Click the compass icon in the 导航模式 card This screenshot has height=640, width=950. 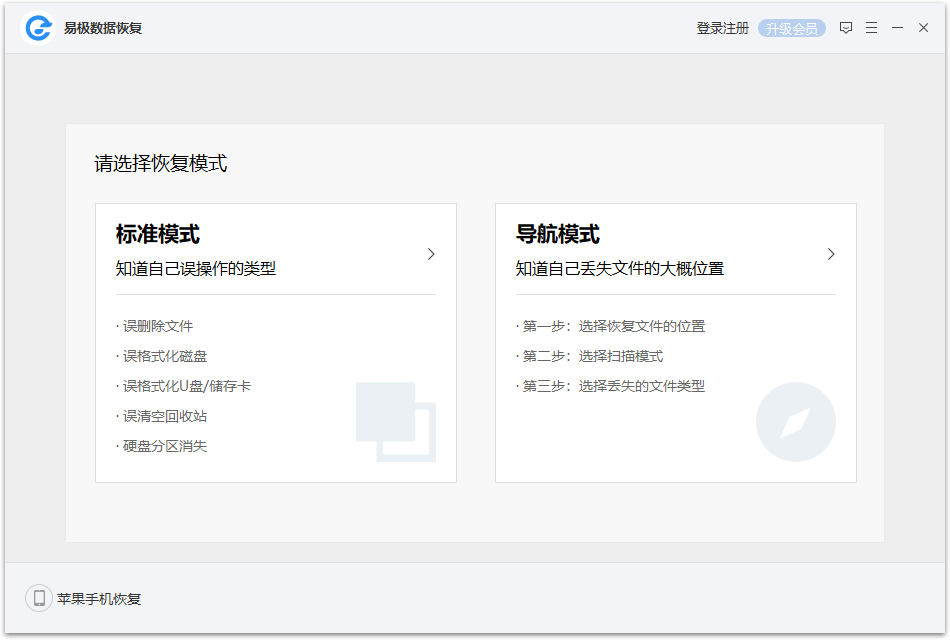(x=796, y=422)
